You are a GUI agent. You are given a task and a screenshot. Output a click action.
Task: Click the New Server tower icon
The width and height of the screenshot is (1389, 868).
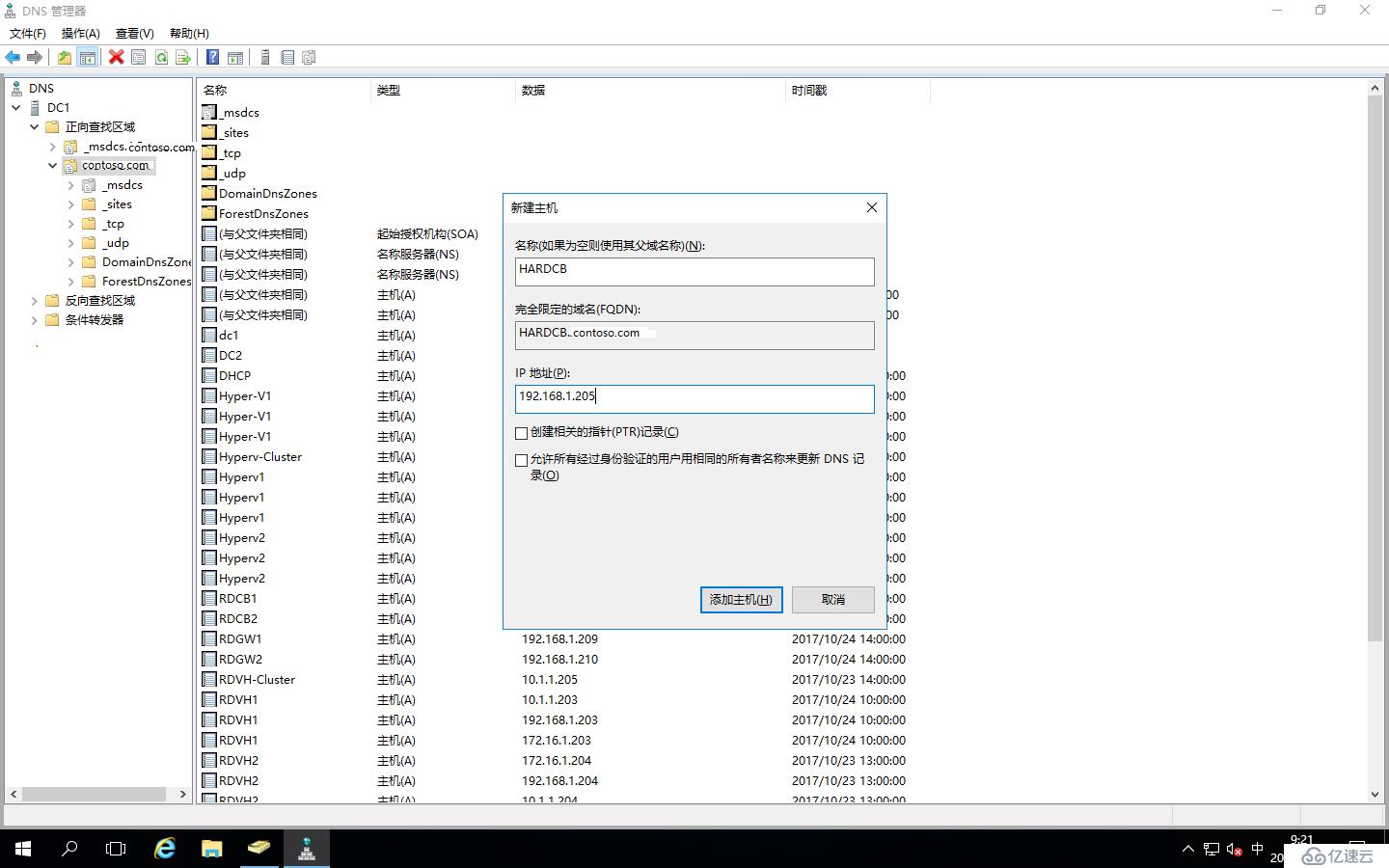click(x=264, y=58)
